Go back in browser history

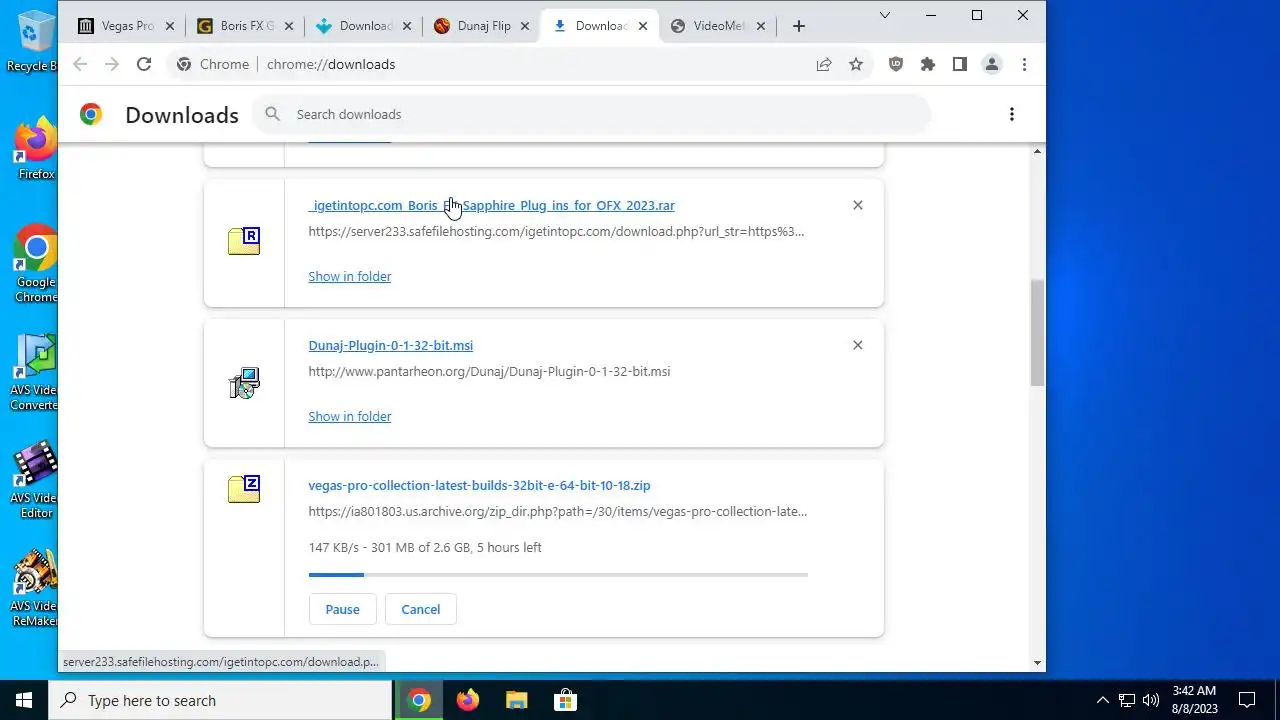[x=80, y=64]
